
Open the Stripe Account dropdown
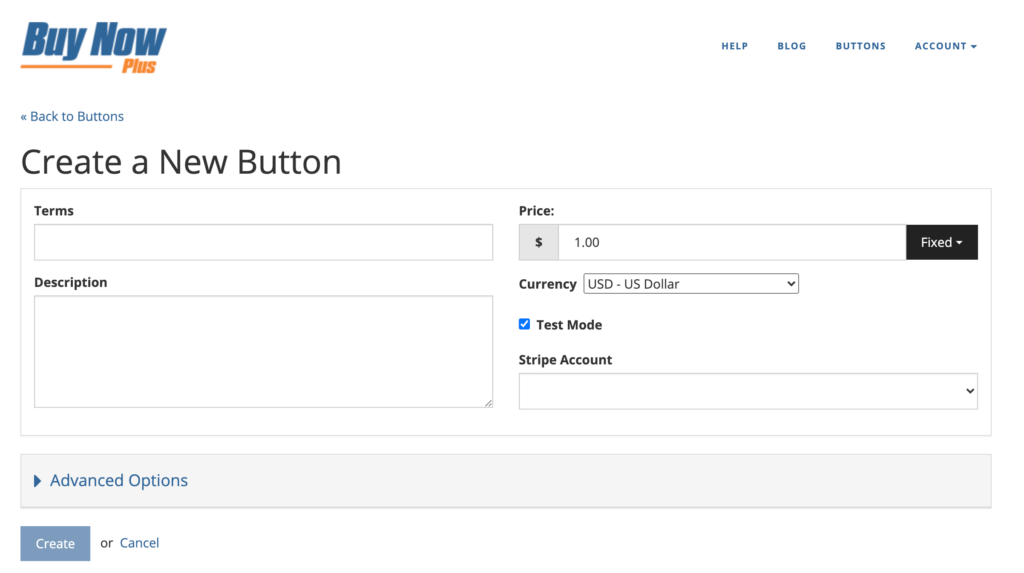pyautogui.click(x=748, y=391)
